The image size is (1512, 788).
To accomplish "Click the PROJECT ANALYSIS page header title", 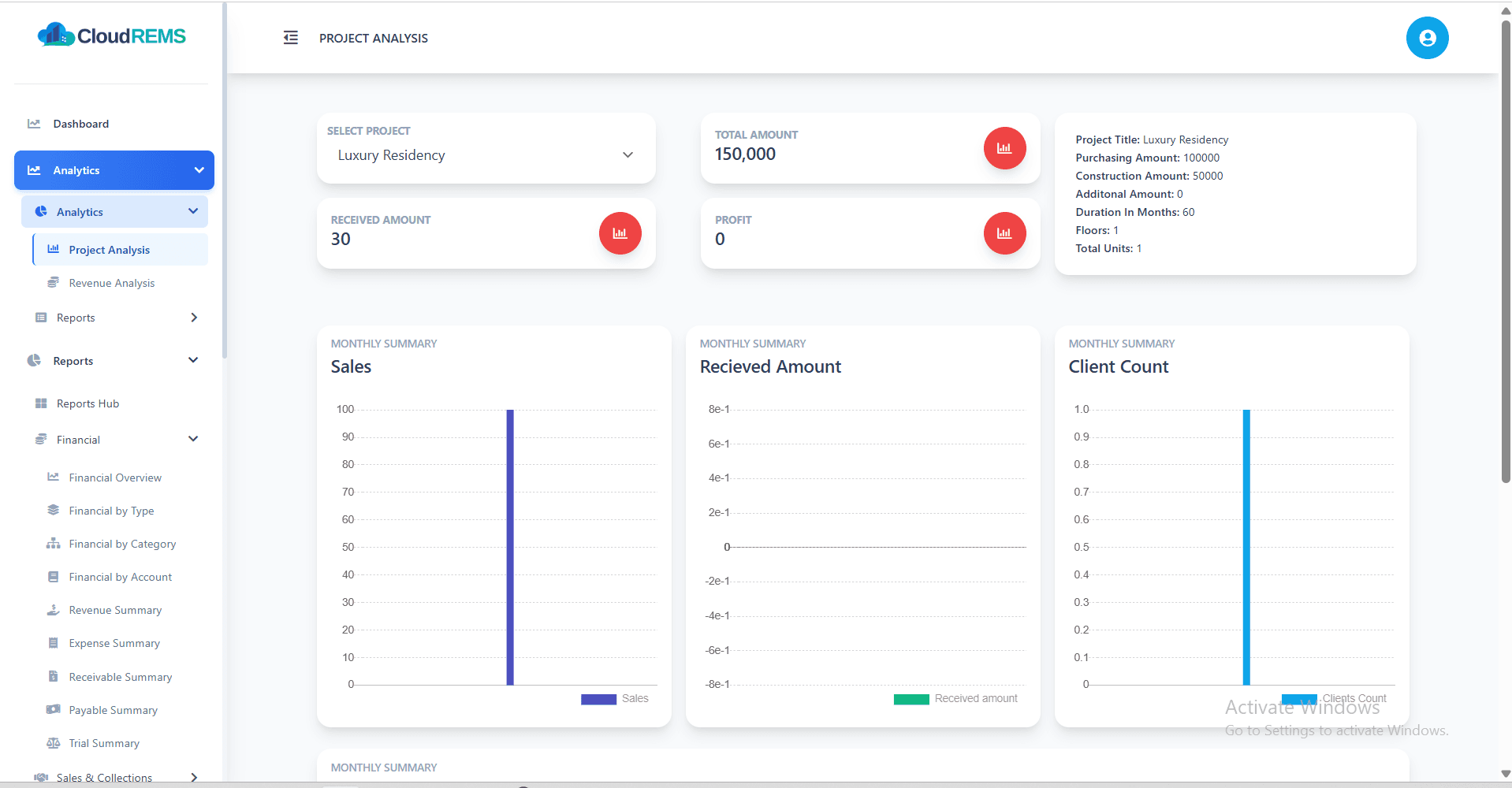I will click(x=374, y=38).
